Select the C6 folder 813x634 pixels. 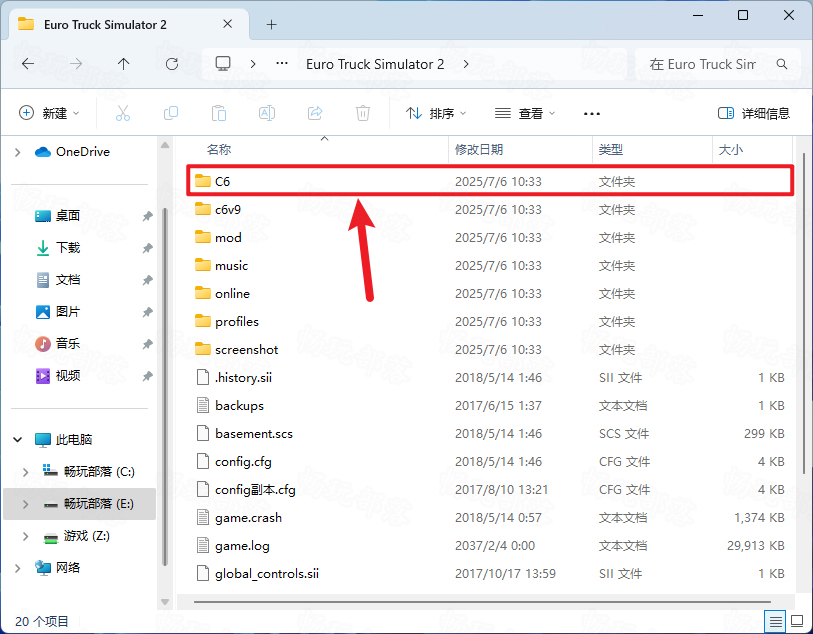point(490,181)
